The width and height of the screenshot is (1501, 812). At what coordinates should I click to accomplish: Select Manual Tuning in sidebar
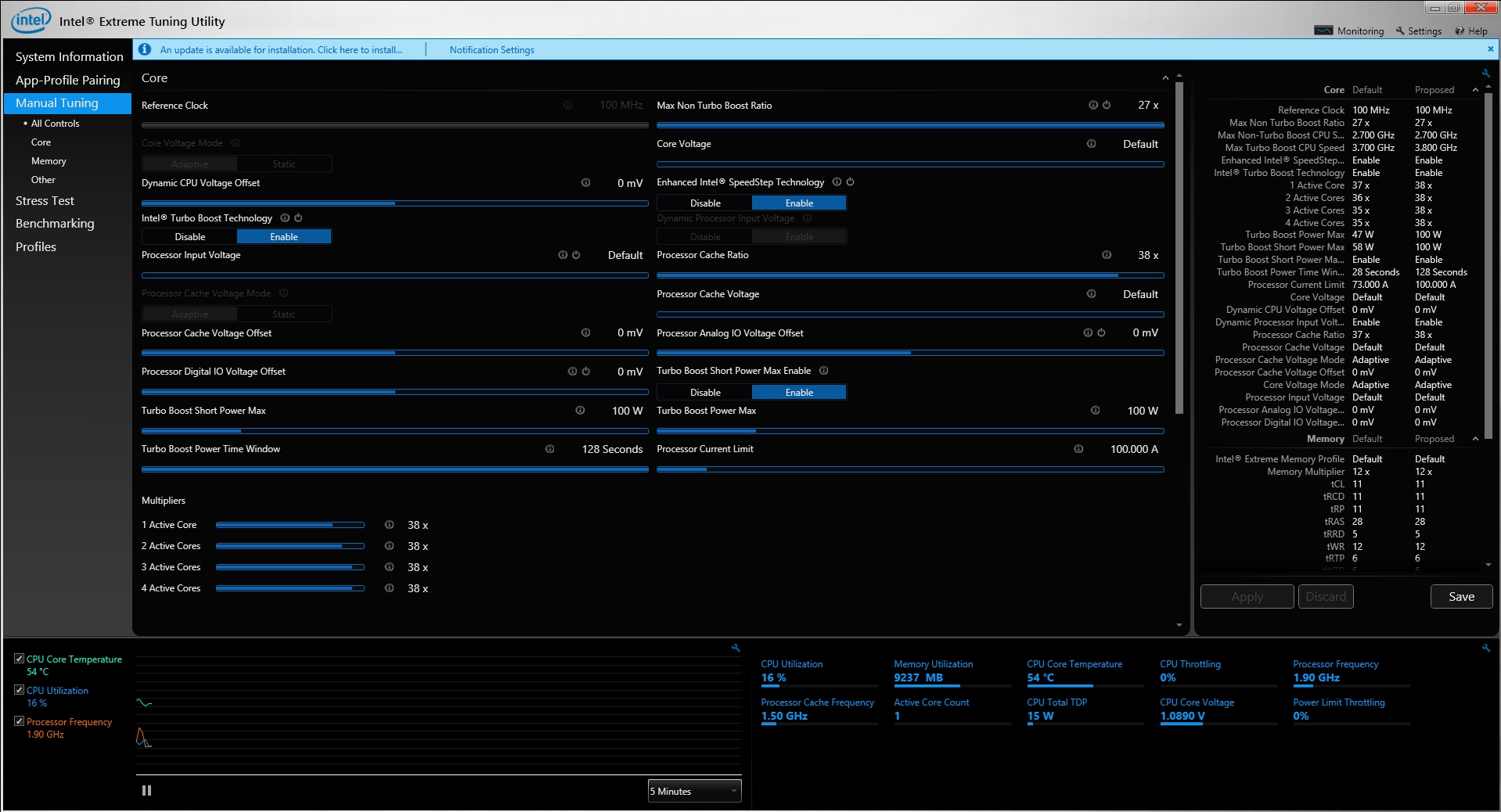pyautogui.click(x=67, y=103)
